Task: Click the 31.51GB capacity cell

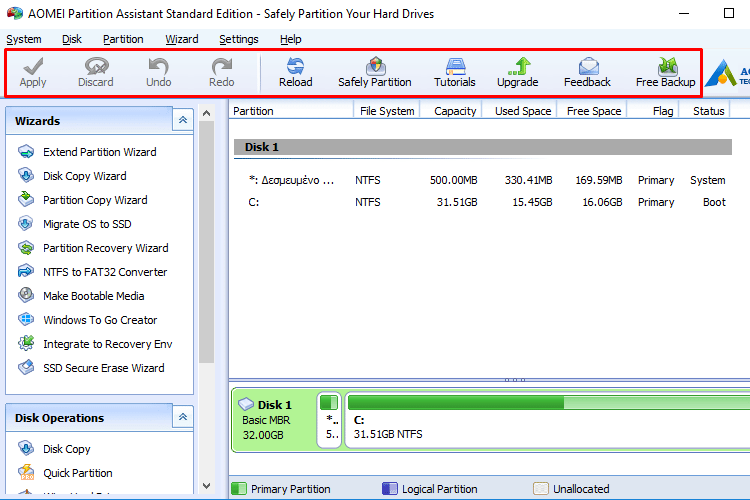Action: [x=457, y=202]
